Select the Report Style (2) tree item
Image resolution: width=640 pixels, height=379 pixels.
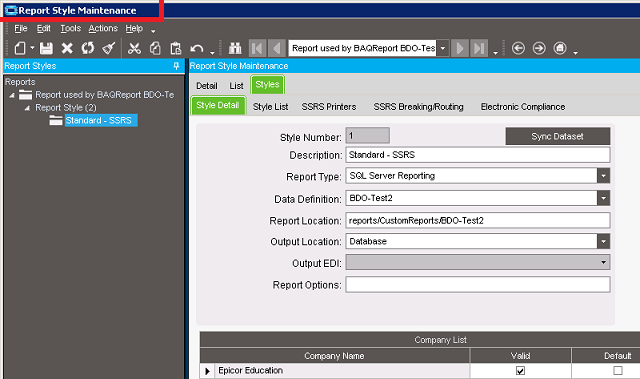66,108
